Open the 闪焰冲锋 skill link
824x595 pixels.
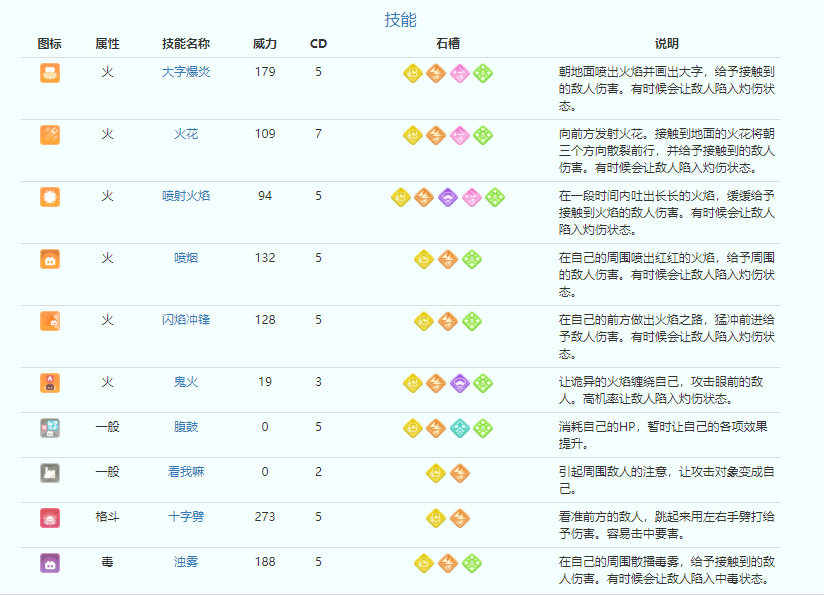[186, 320]
